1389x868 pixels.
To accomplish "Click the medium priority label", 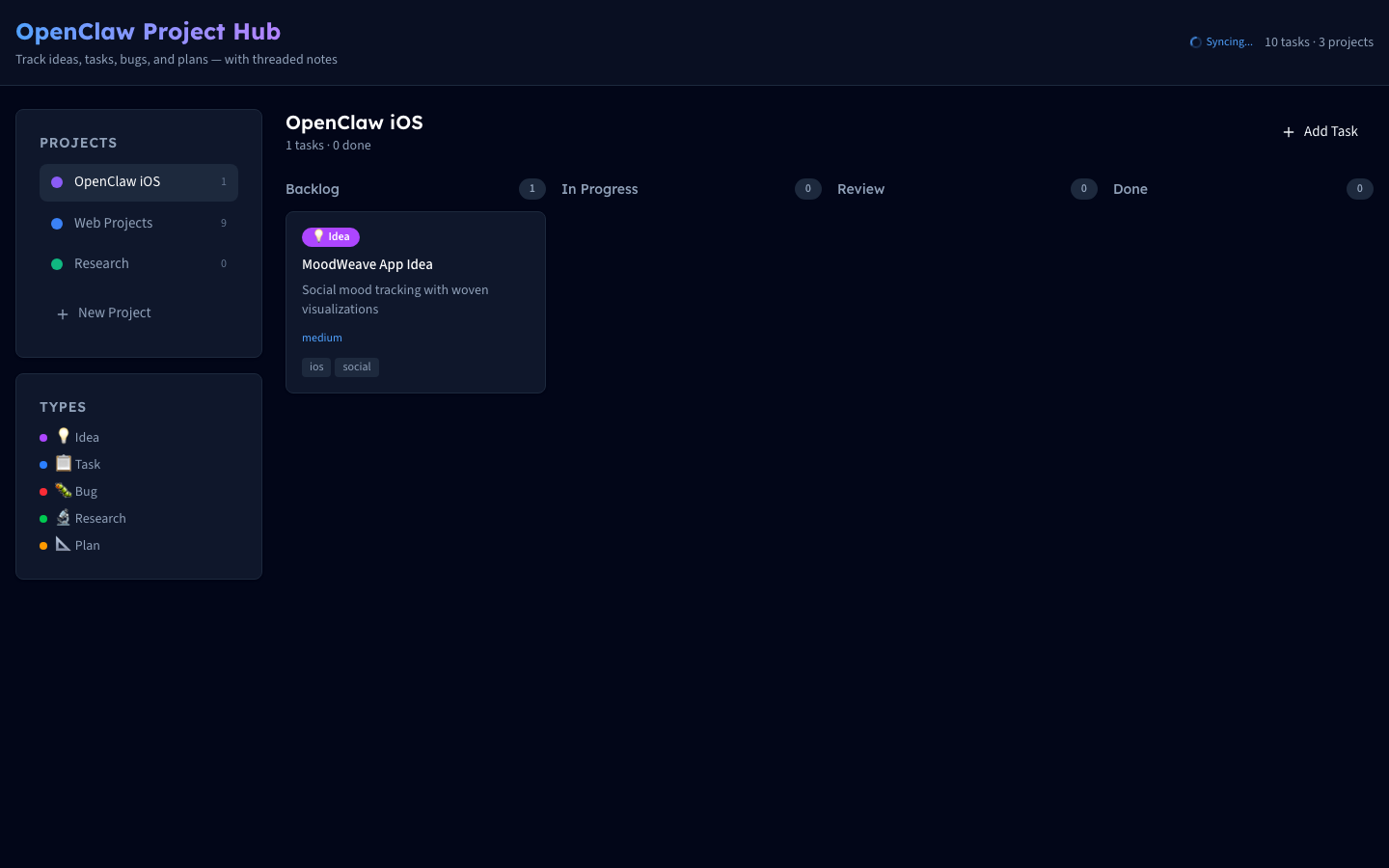I will 322,338.
